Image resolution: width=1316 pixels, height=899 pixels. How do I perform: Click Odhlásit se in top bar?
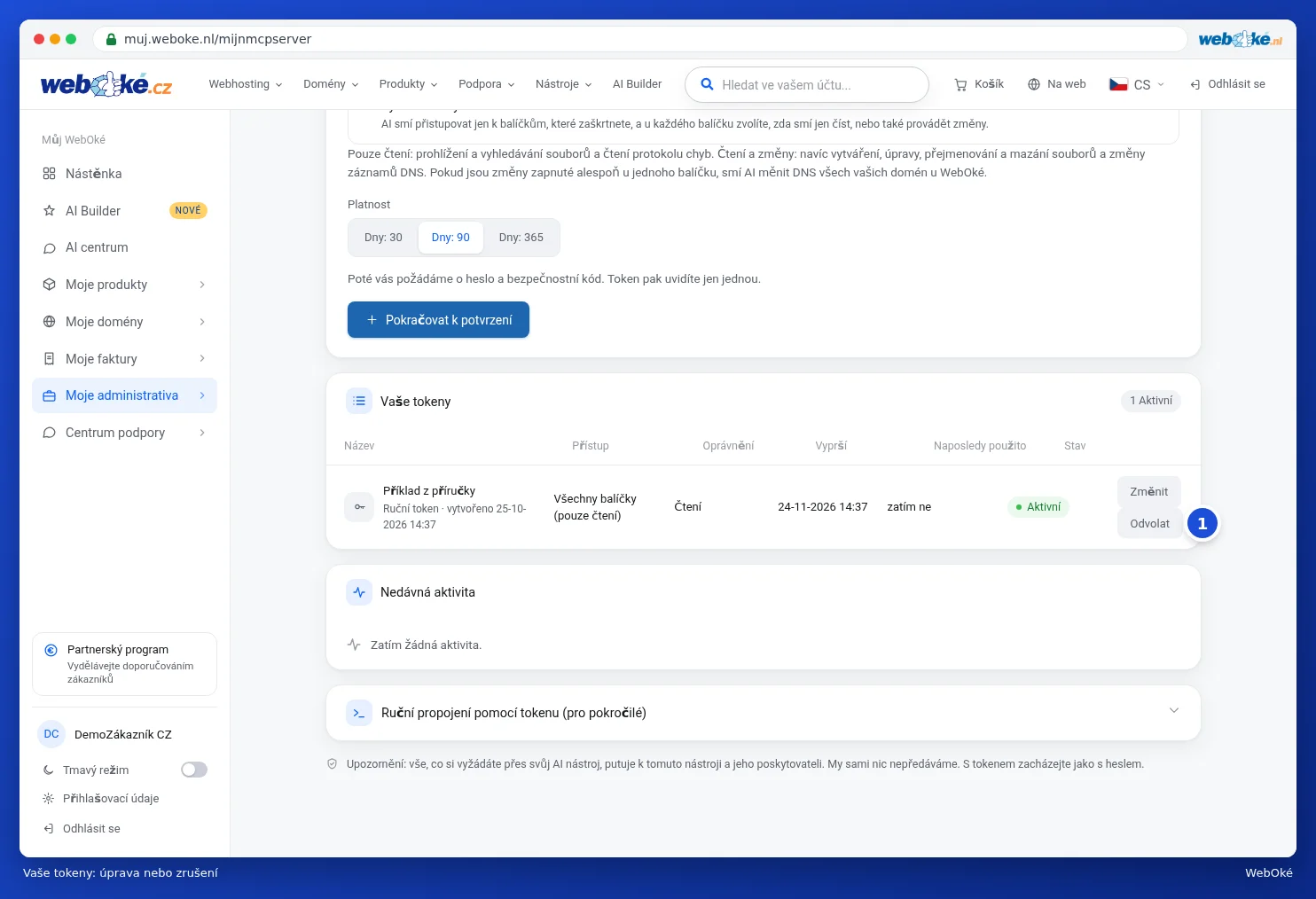tap(1227, 84)
